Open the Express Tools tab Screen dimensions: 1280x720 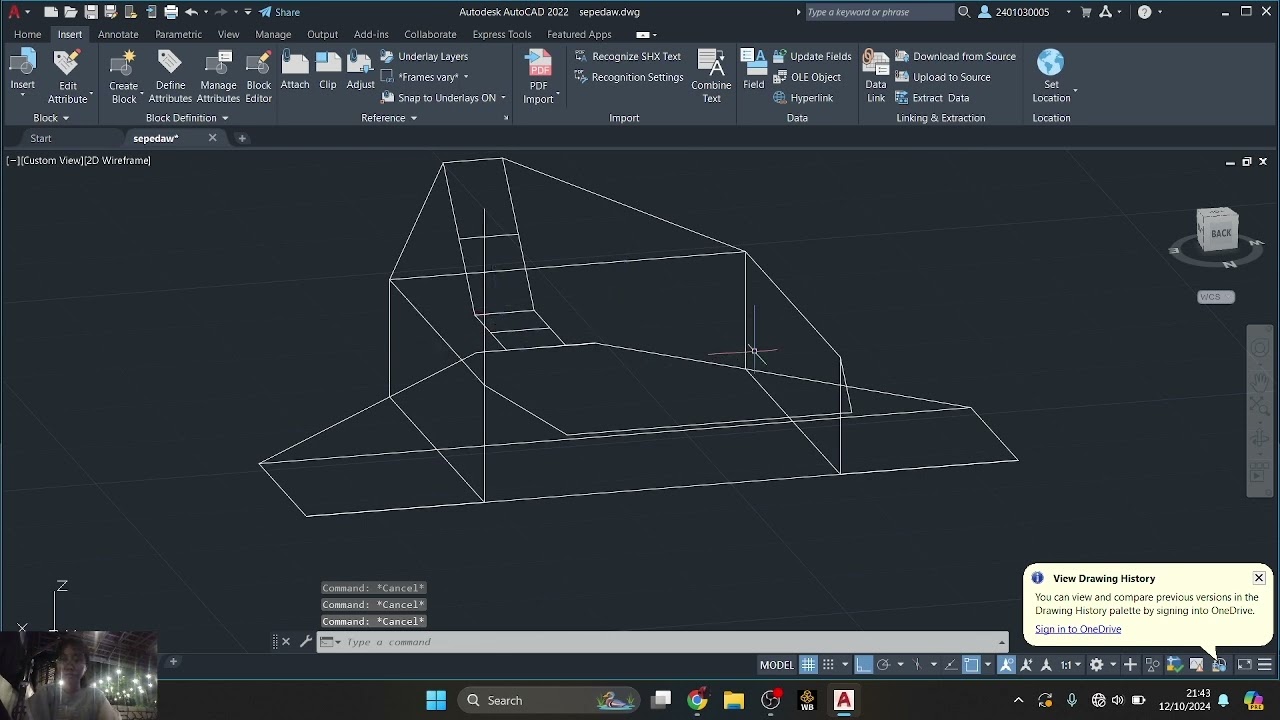click(502, 34)
